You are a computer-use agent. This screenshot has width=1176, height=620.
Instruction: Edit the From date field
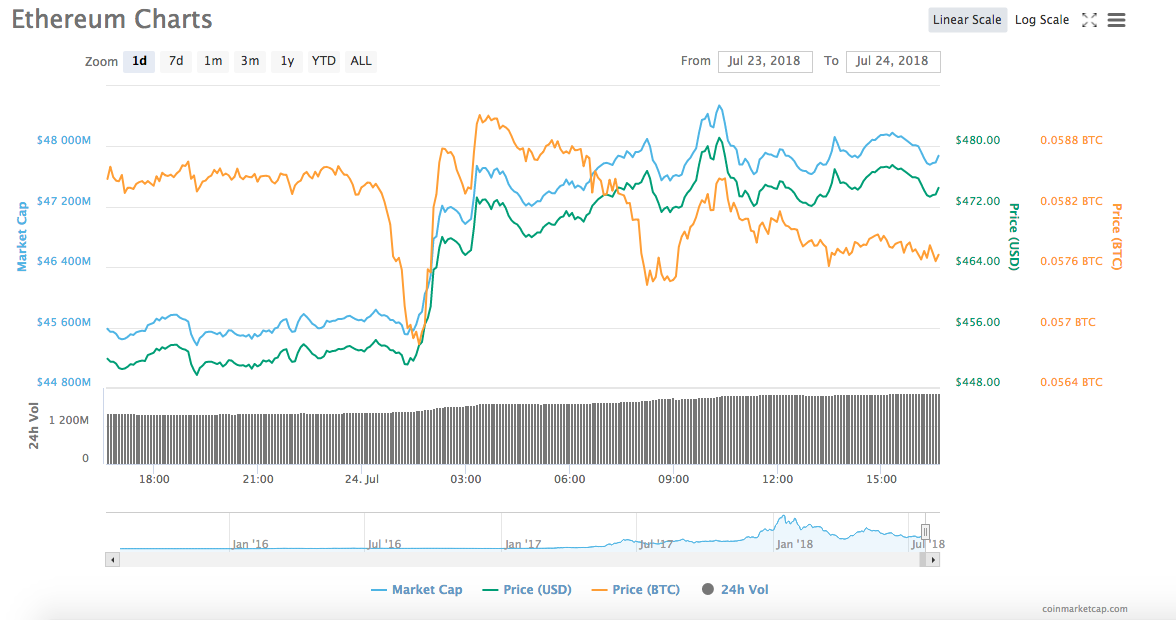[x=765, y=61]
